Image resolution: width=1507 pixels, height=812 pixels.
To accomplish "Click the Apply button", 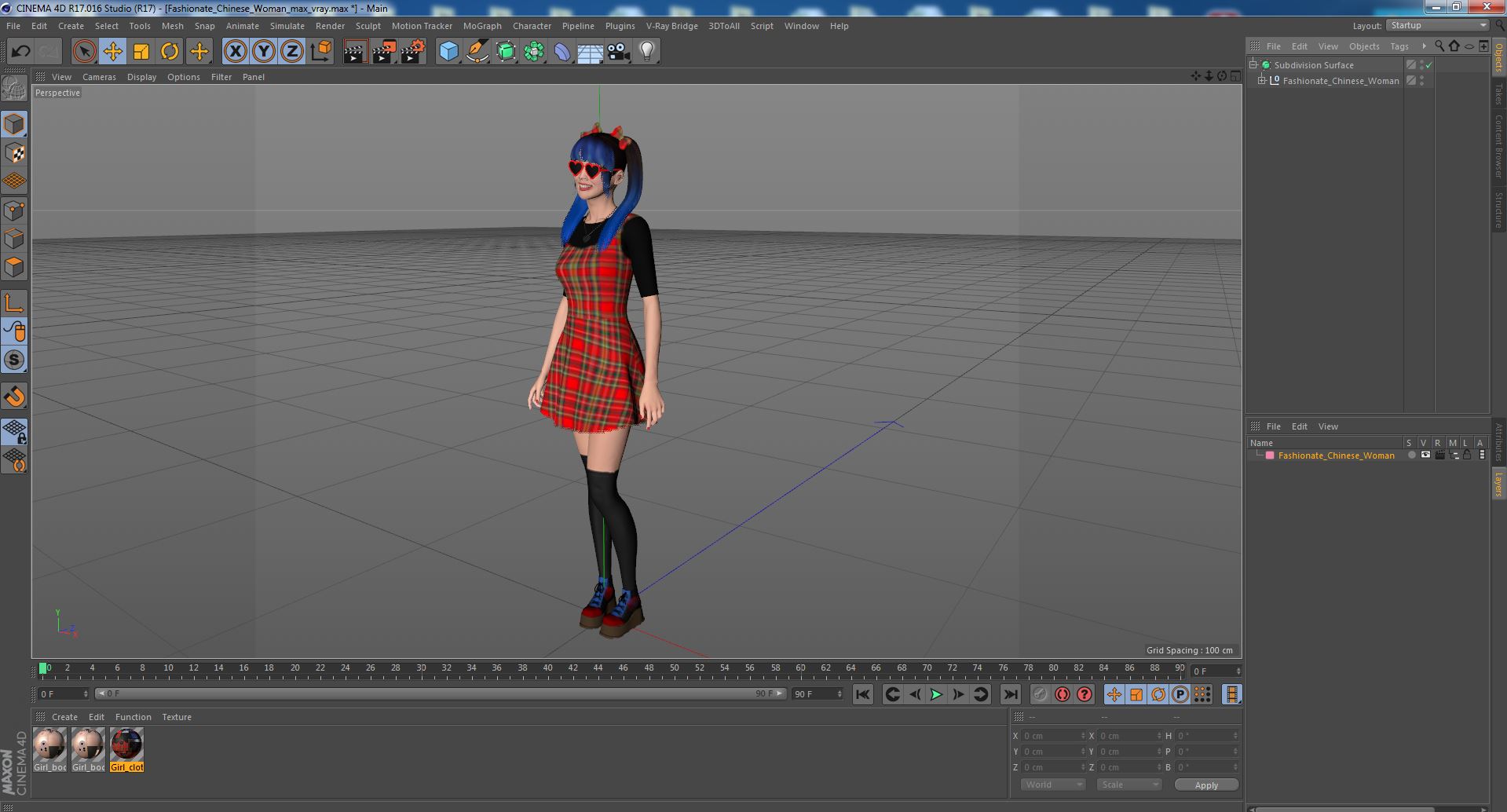I will pos(1206,785).
